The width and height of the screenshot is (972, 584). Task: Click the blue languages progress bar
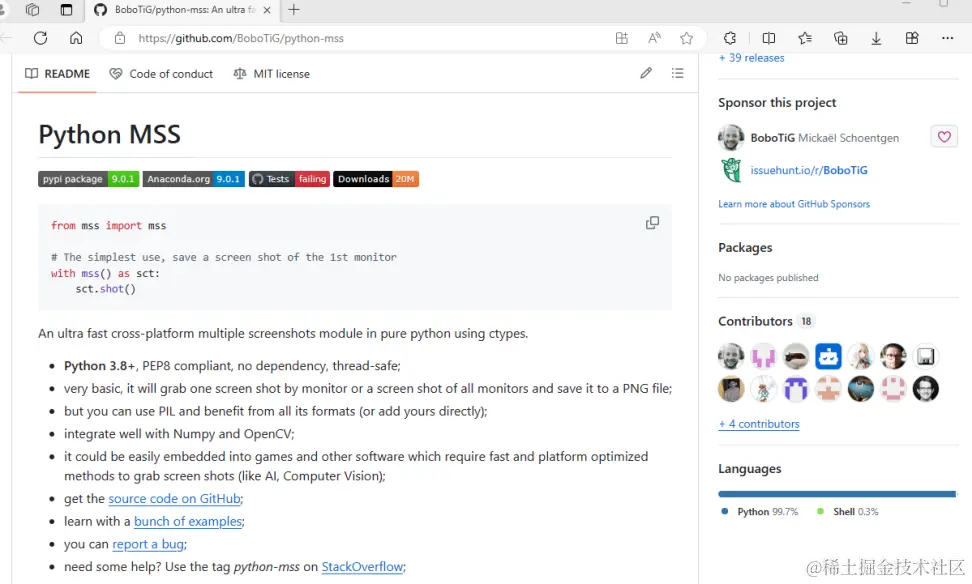pyautogui.click(x=837, y=494)
